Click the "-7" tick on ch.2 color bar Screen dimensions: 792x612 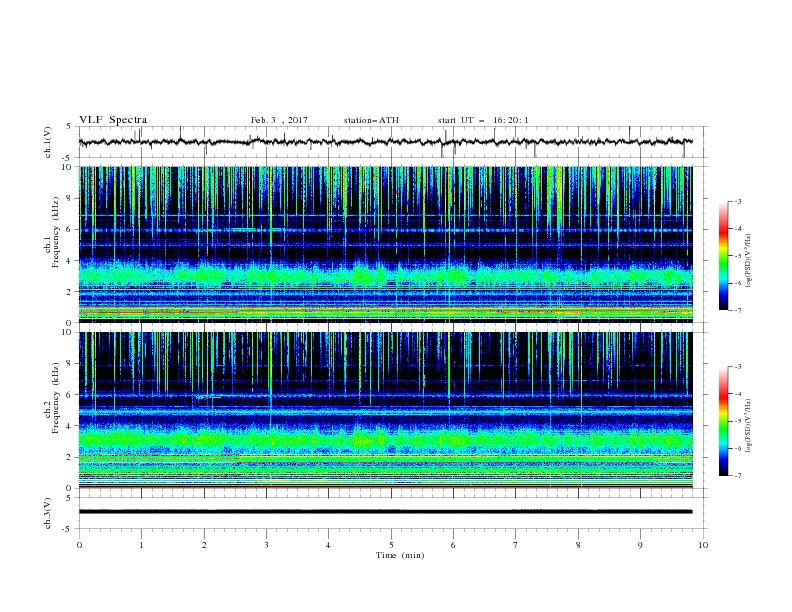[738, 475]
